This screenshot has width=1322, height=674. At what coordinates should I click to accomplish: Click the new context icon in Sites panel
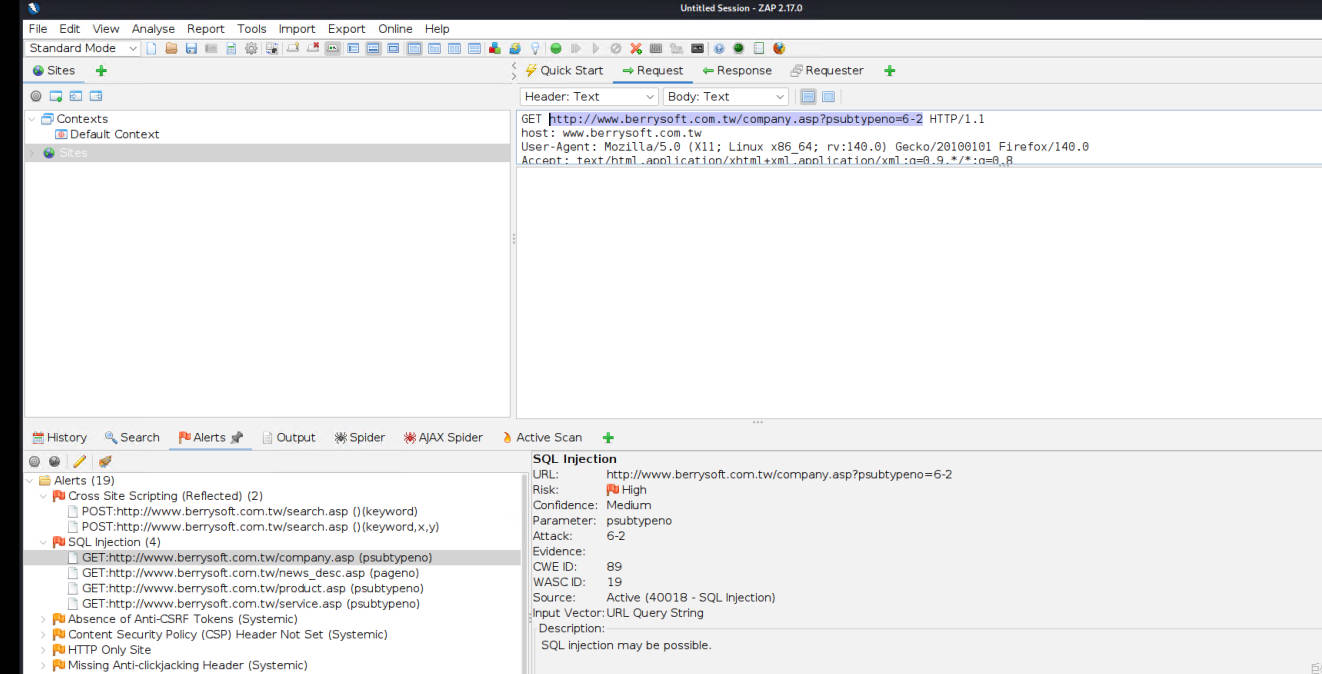(56, 96)
